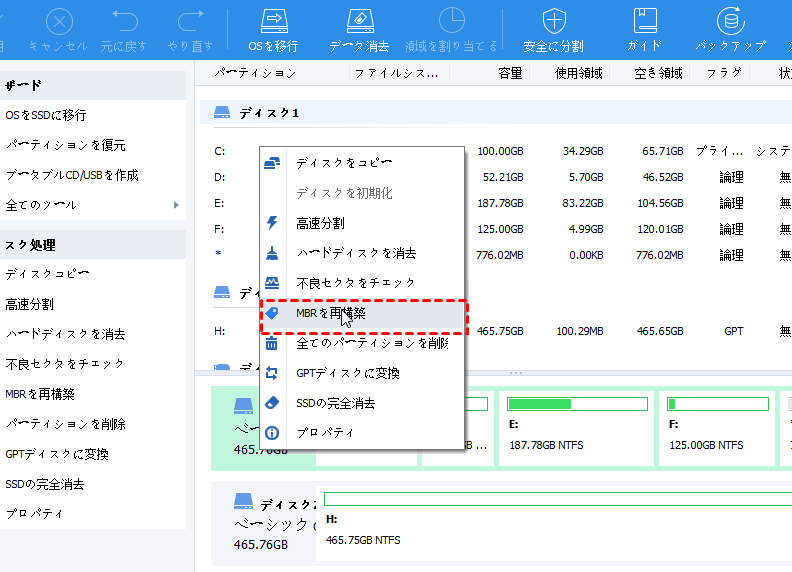This screenshot has width=792, height=572.
Task: Open プロパティ from context menu
Action: click(362, 433)
